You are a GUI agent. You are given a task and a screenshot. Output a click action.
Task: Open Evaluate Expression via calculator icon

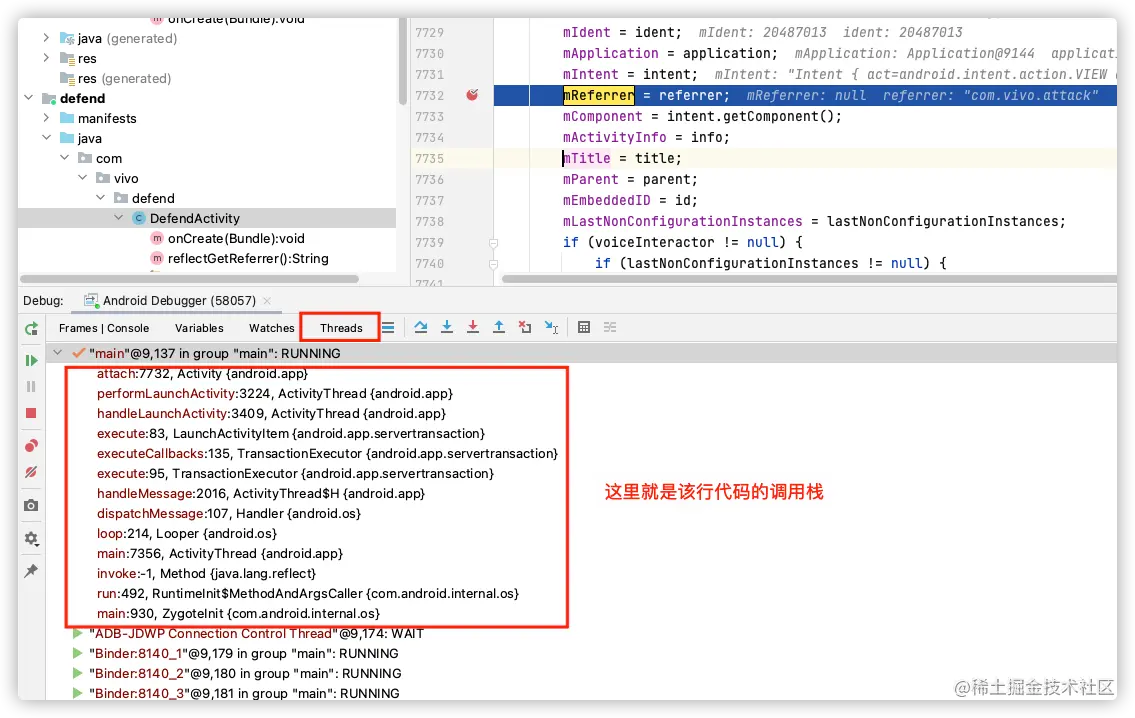pyautogui.click(x=585, y=327)
